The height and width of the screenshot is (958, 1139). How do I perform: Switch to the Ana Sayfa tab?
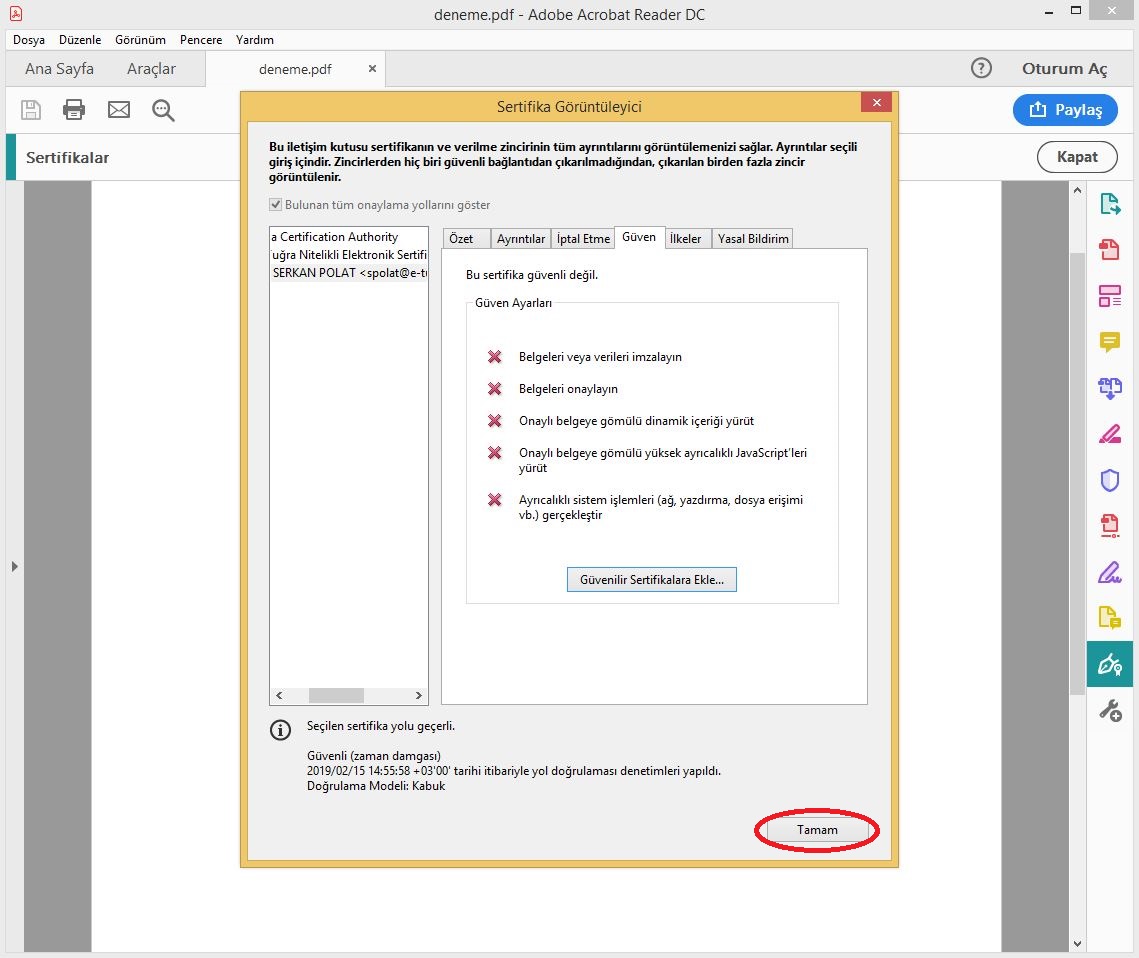[x=60, y=68]
